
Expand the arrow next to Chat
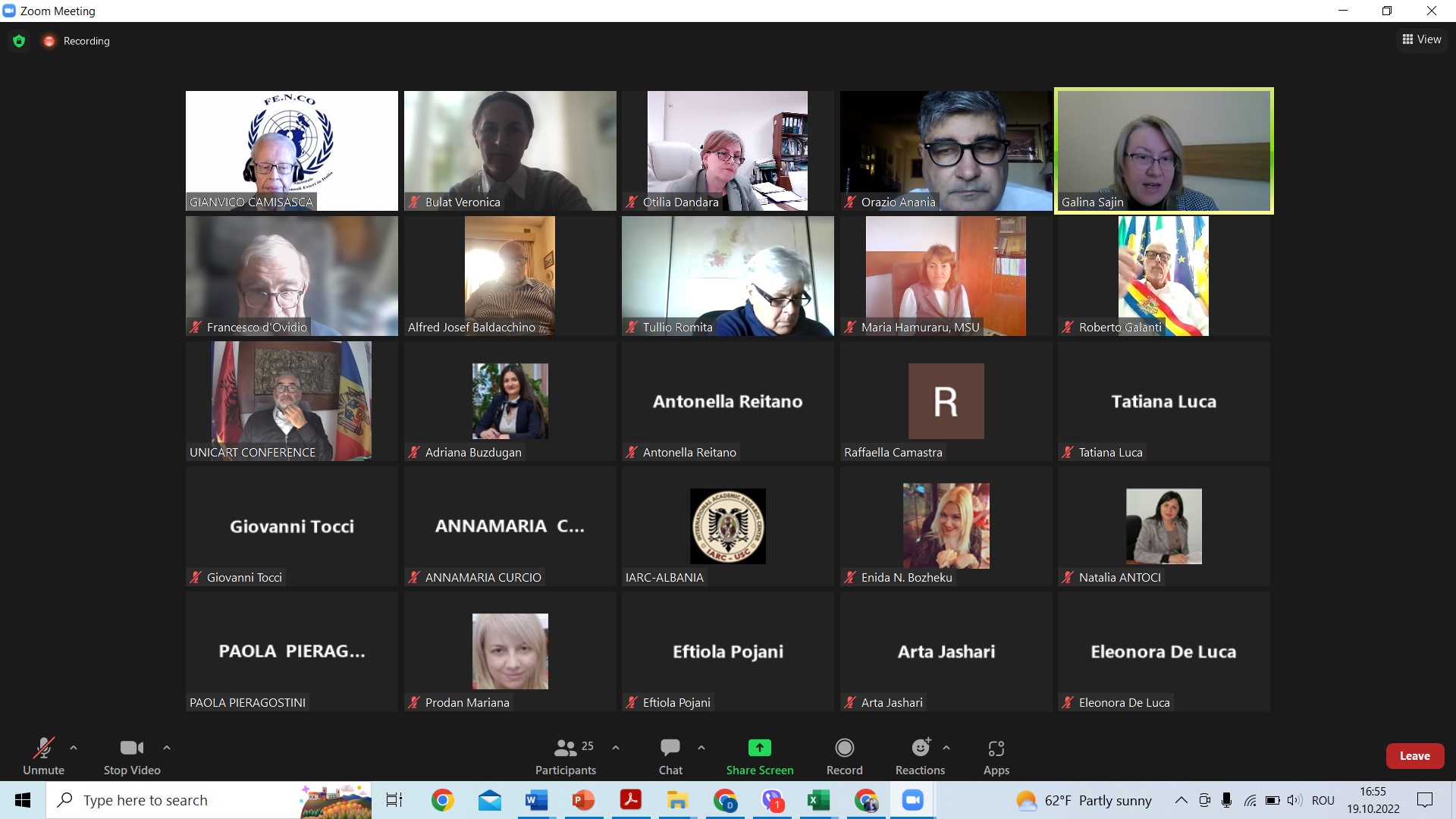pos(701,748)
